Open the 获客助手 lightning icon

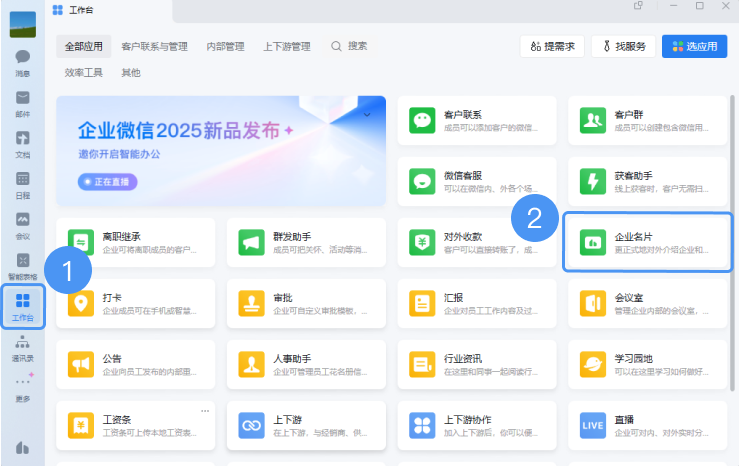592,181
